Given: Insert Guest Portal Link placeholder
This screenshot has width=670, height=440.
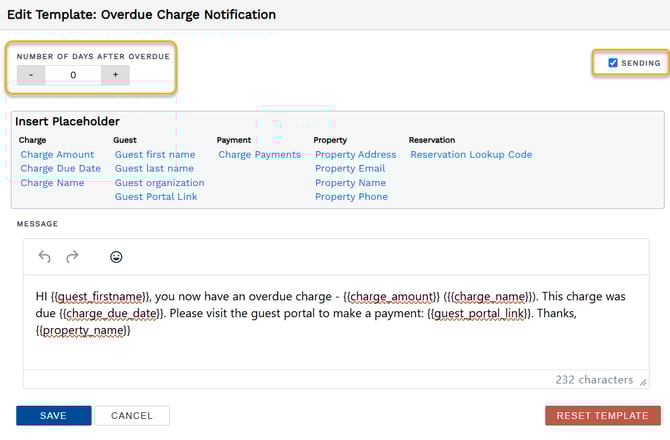Looking at the screenshot, I should pyautogui.click(x=156, y=197).
